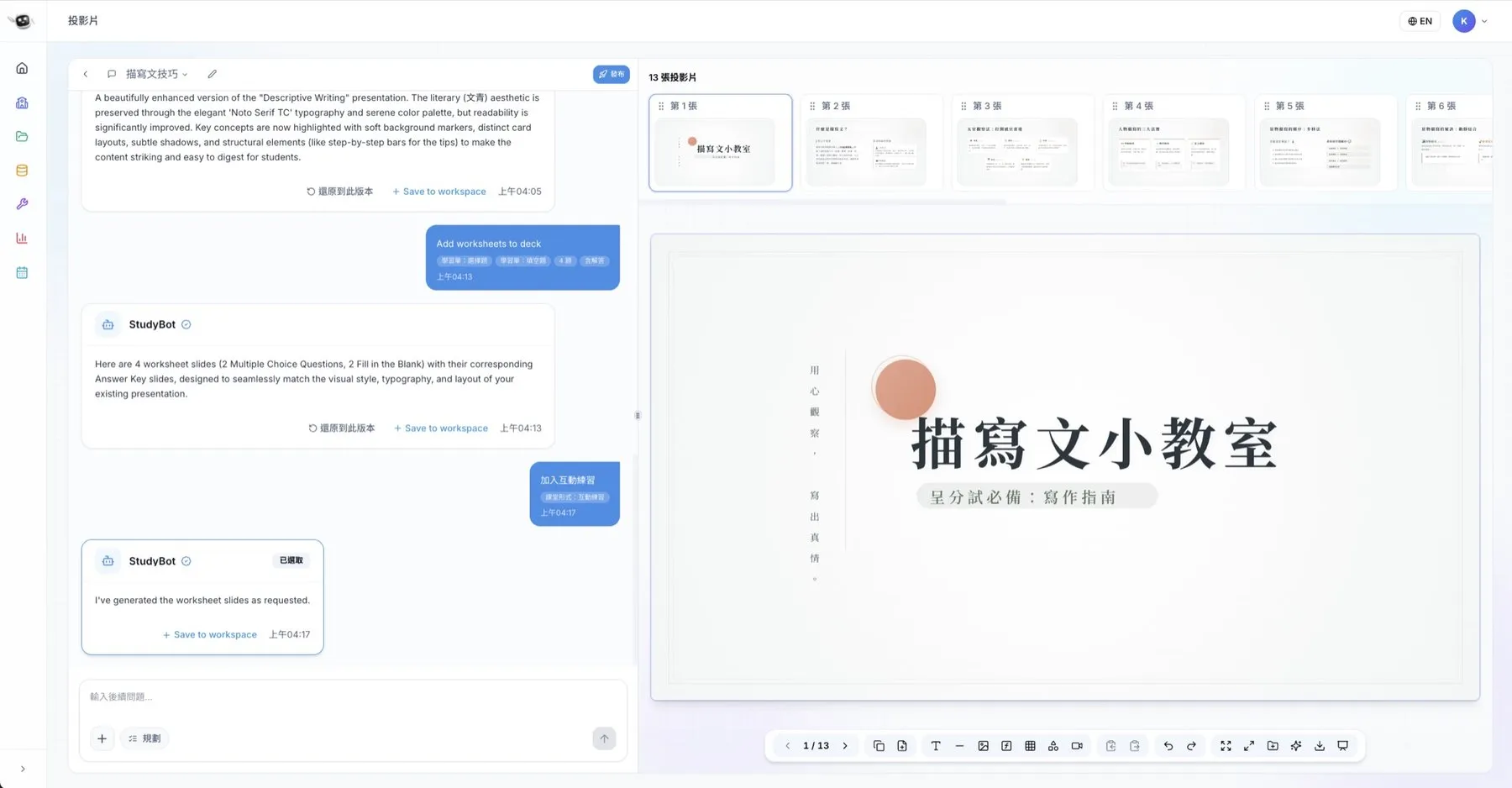Screen dimensions: 1512x788
Task: Start presentation with the screen icon
Action: pyautogui.click(x=1343, y=746)
